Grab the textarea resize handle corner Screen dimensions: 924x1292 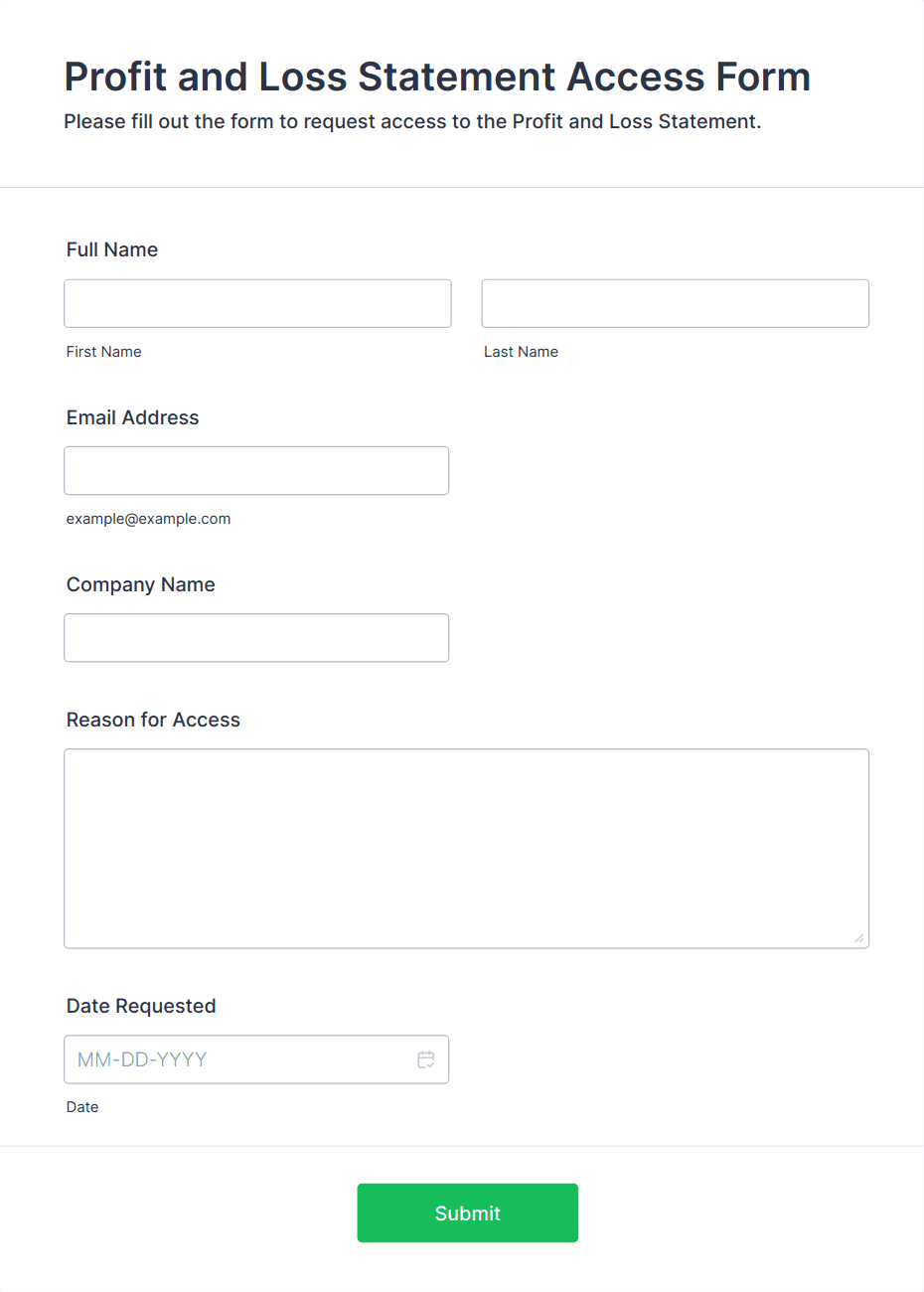(859, 938)
